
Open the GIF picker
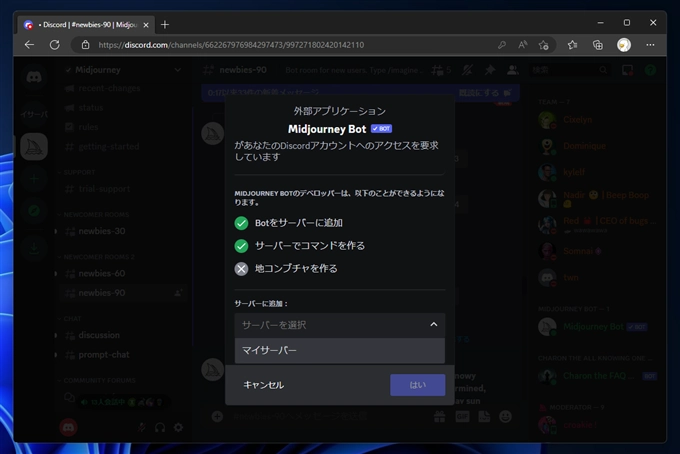click(x=462, y=417)
